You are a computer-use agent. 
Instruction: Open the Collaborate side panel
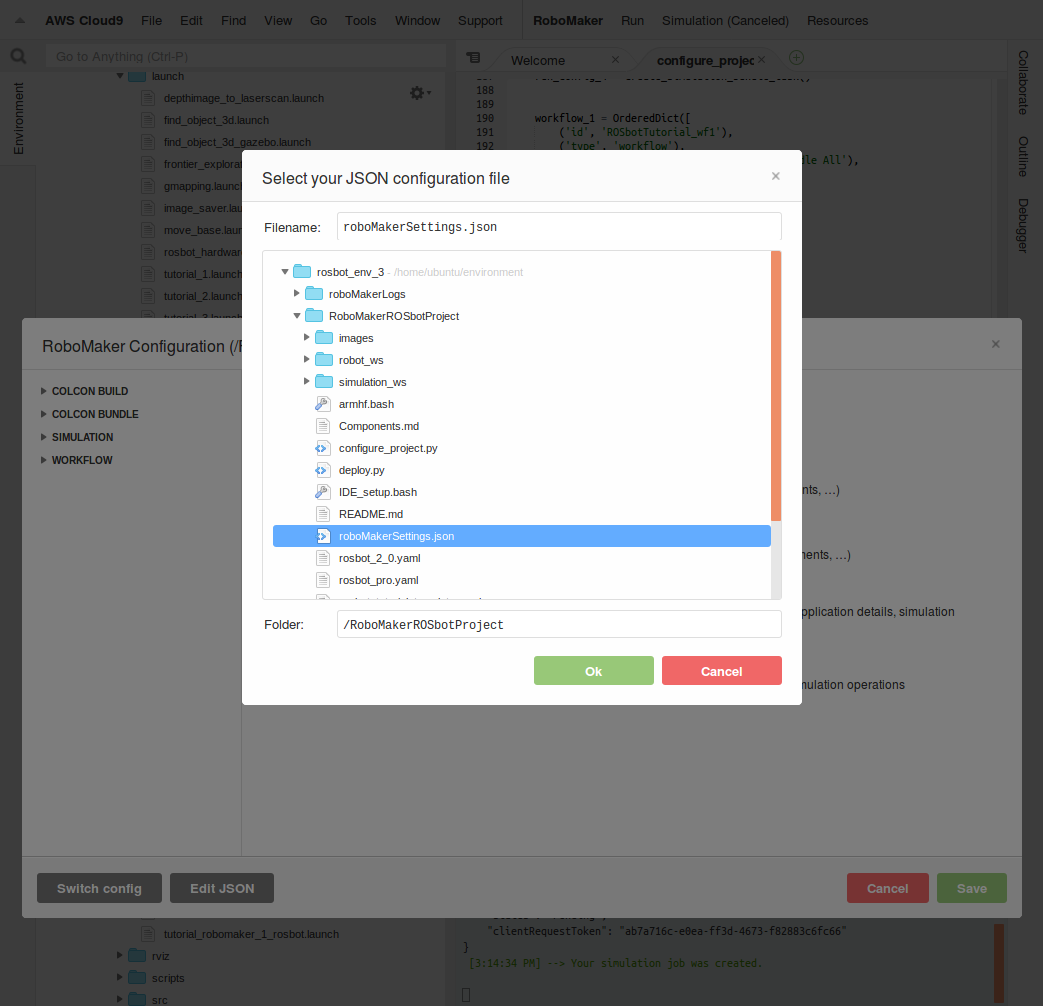pyautogui.click(x=1023, y=83)
